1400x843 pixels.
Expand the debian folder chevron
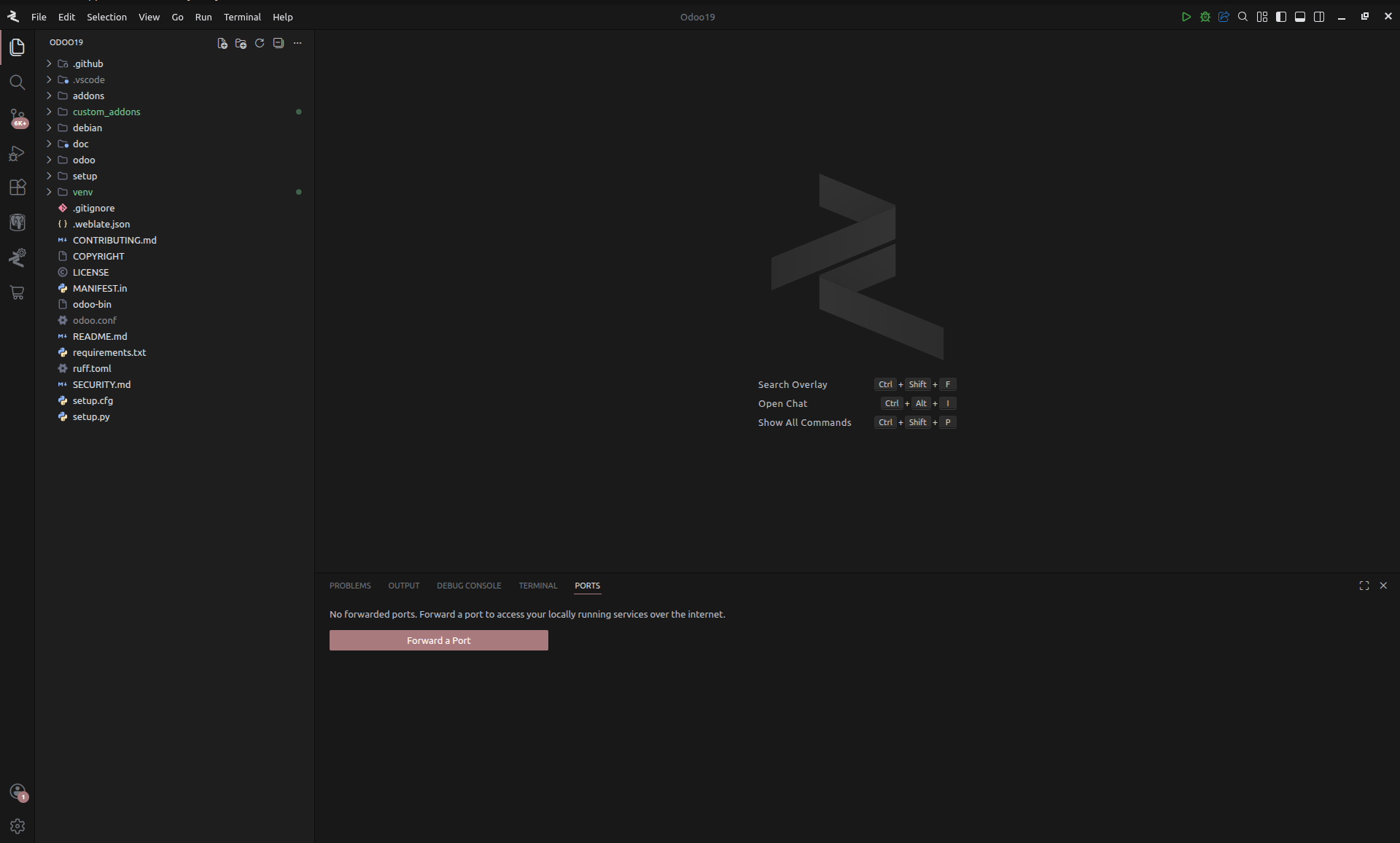point(49,128)
